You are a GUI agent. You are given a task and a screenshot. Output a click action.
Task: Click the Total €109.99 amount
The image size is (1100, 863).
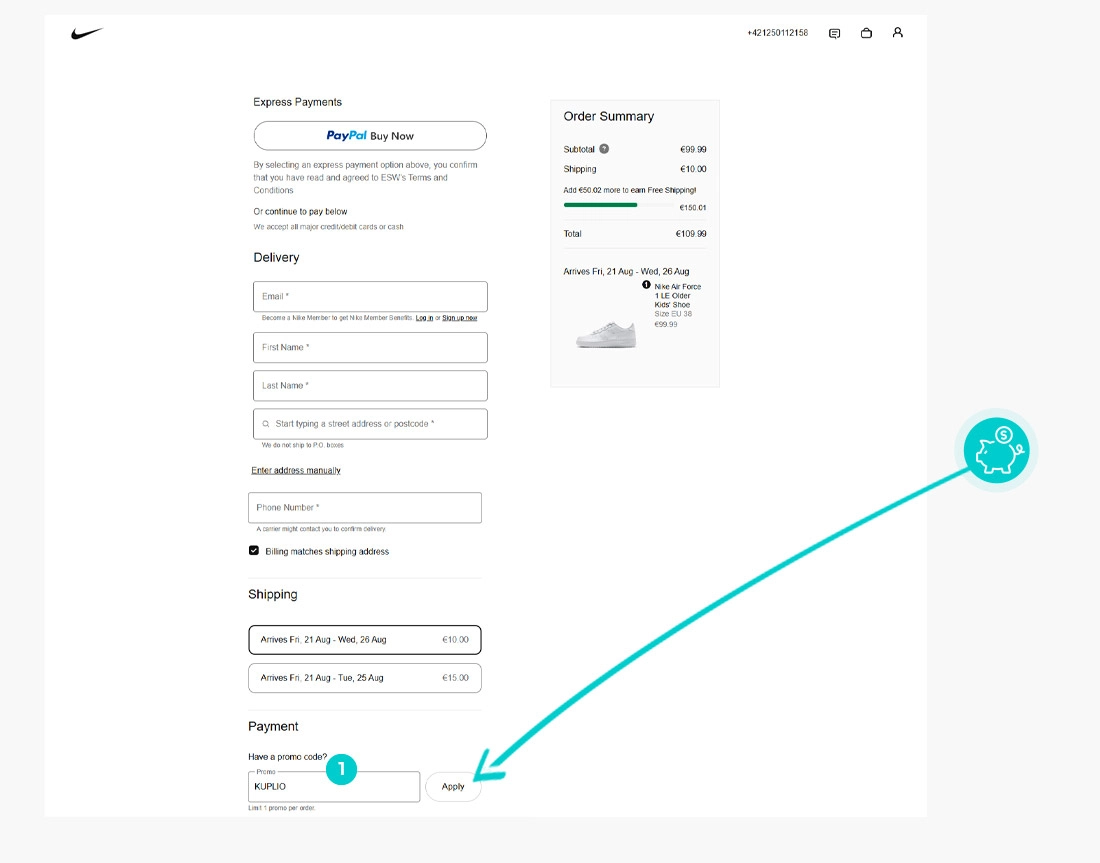coord(691,234)
